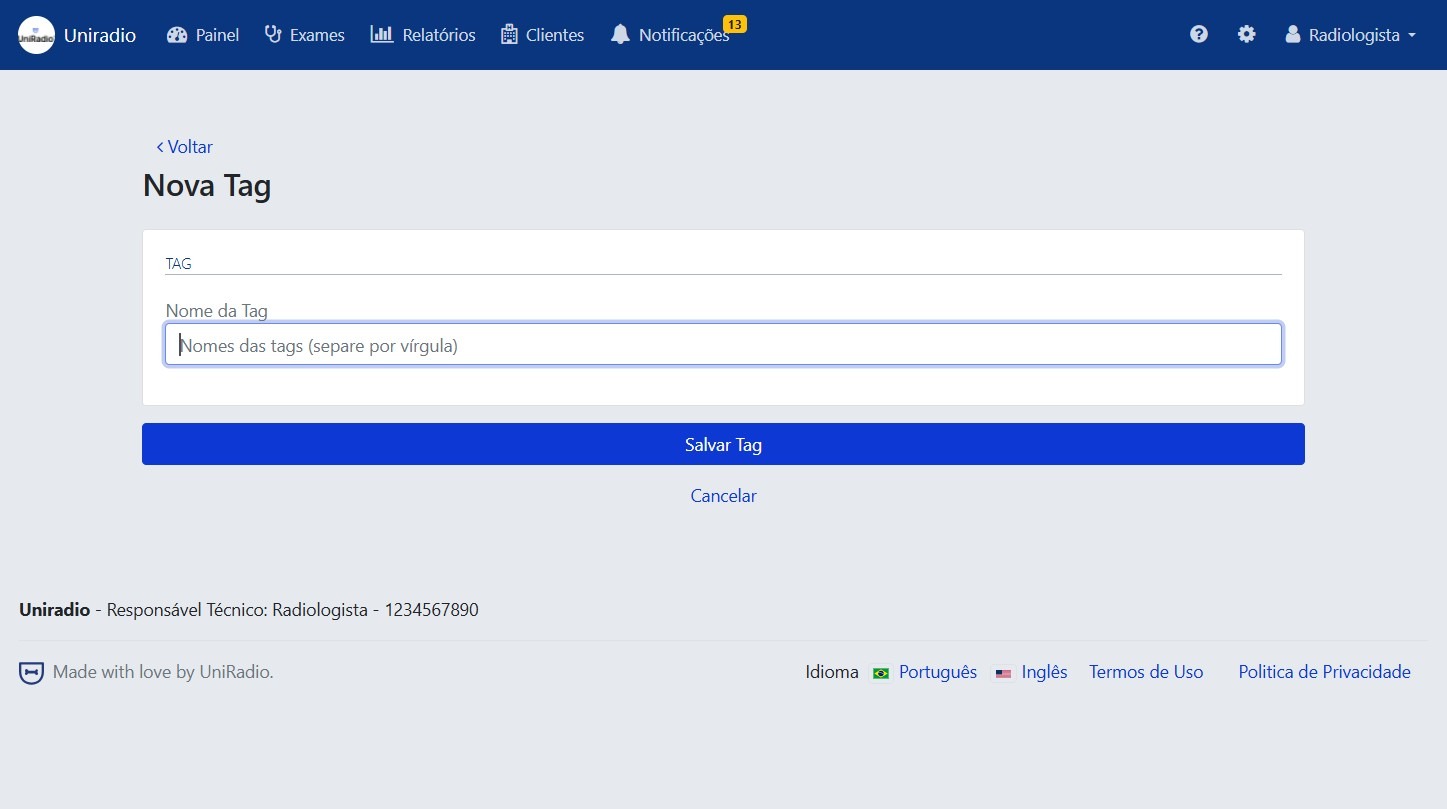Expand the Radiologista user dropdown

click(1350, 35)
